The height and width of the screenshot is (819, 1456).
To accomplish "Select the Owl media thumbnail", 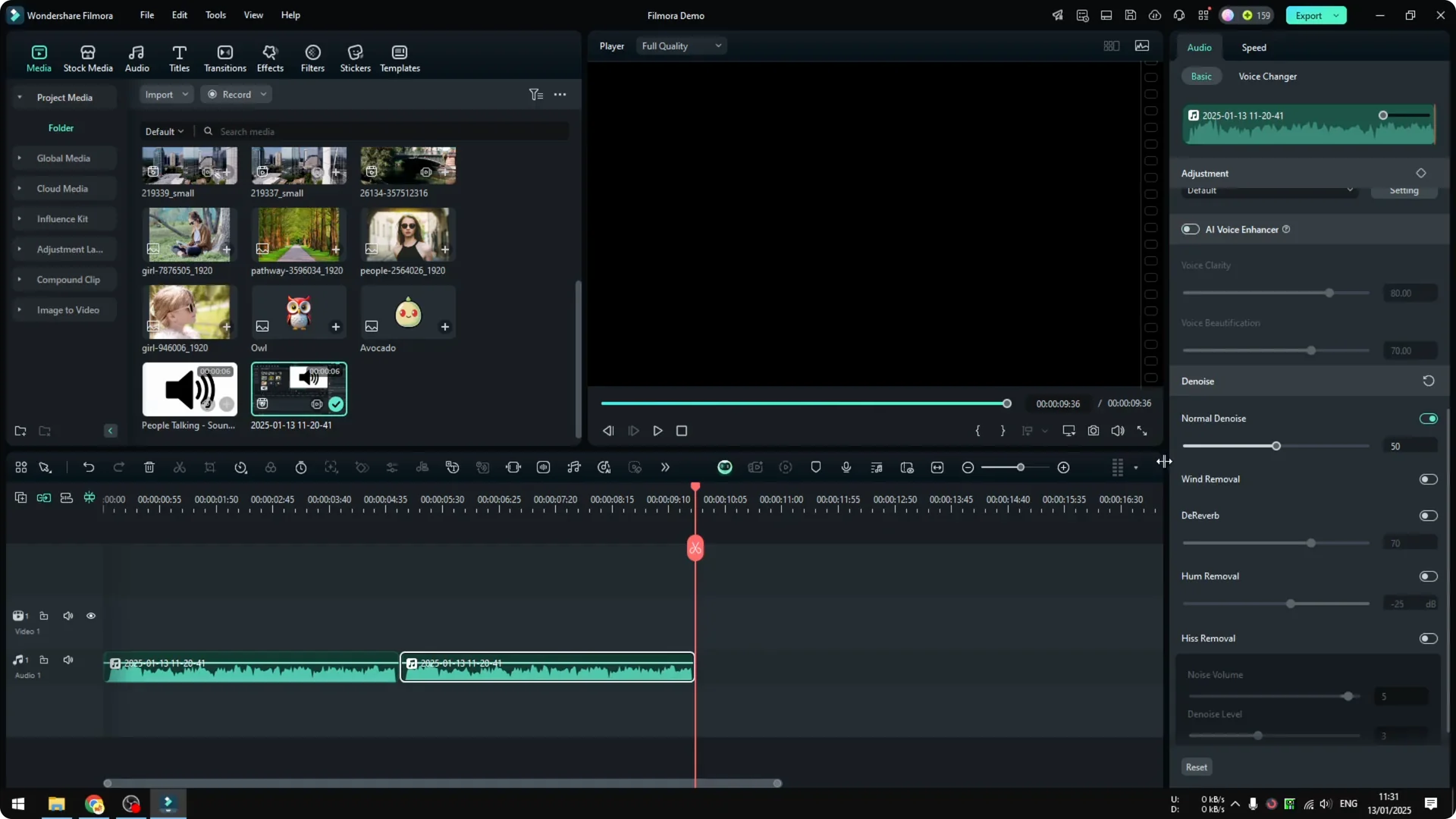I will 299,312.
